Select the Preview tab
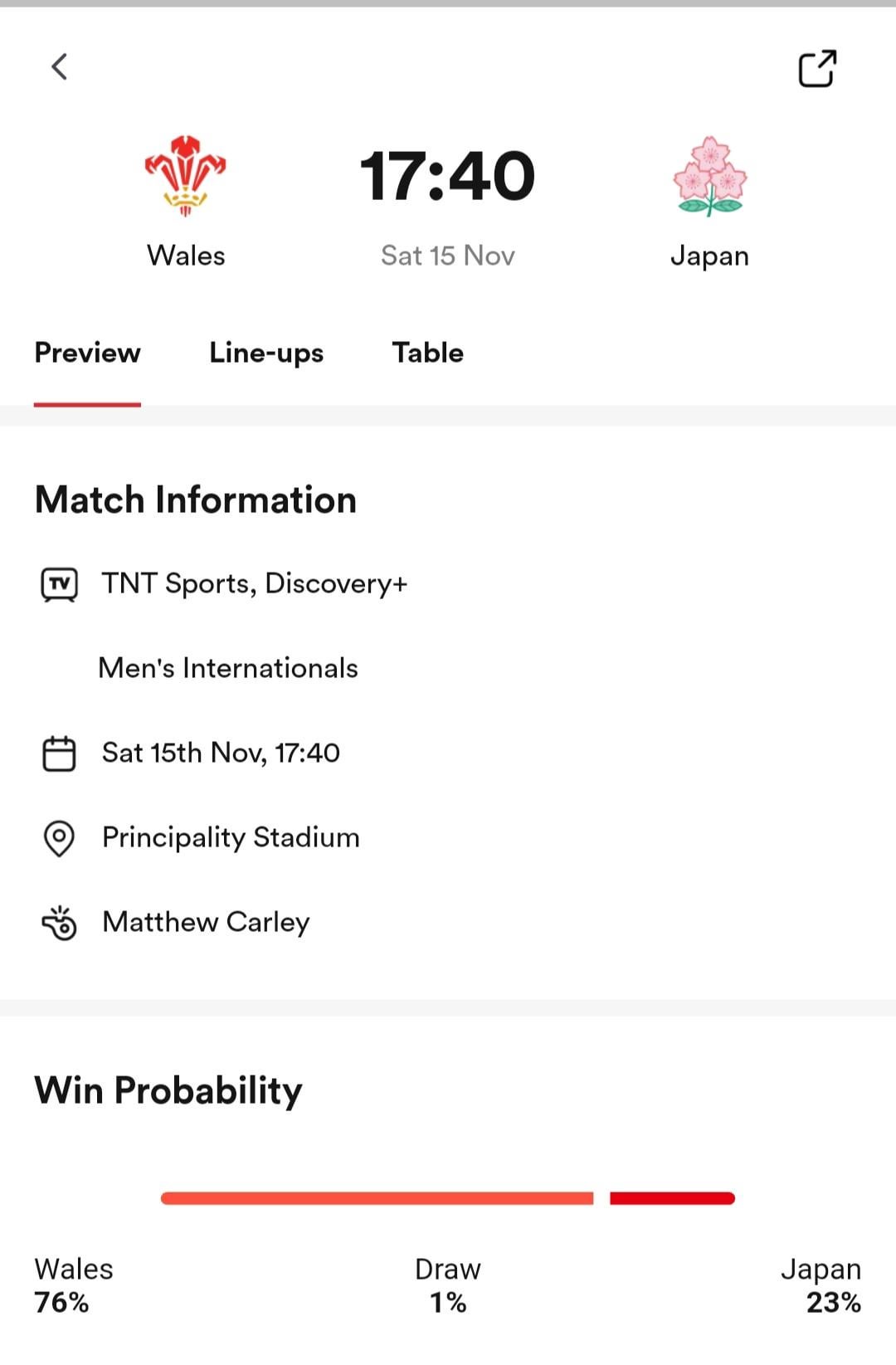 [x=88, y=353]
